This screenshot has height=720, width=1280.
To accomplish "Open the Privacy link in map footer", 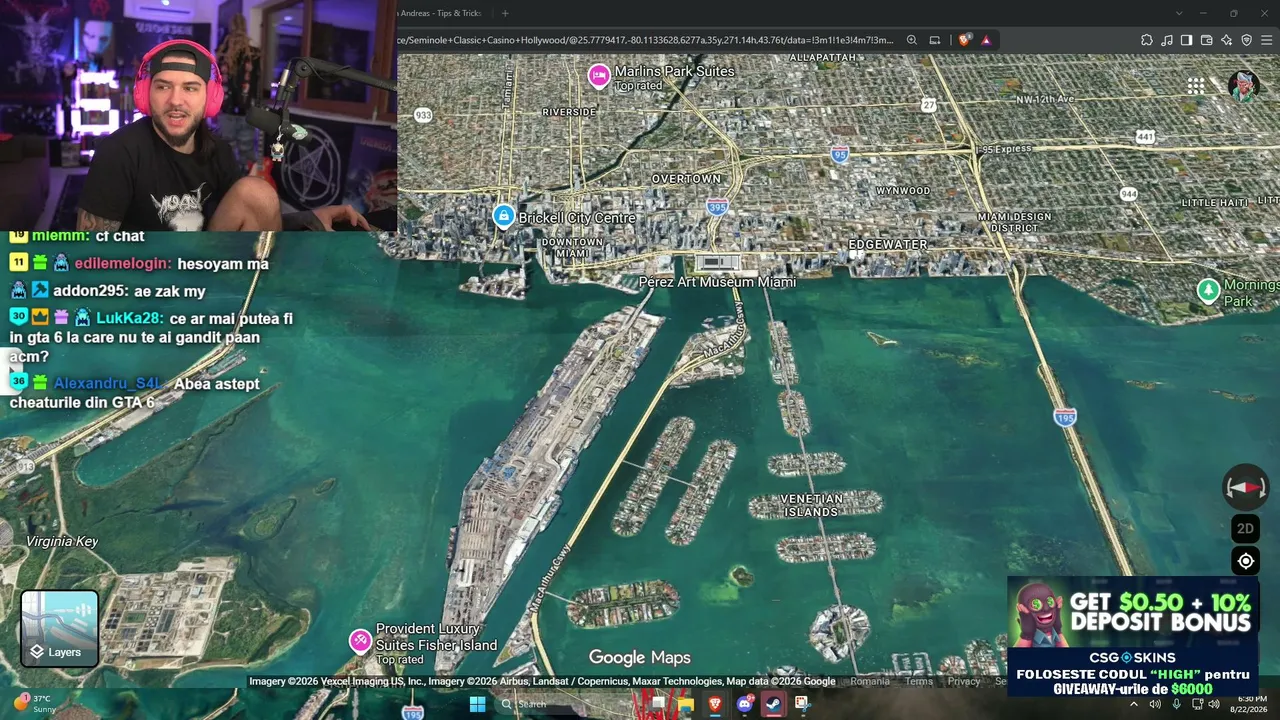I will tap(964, 681).
